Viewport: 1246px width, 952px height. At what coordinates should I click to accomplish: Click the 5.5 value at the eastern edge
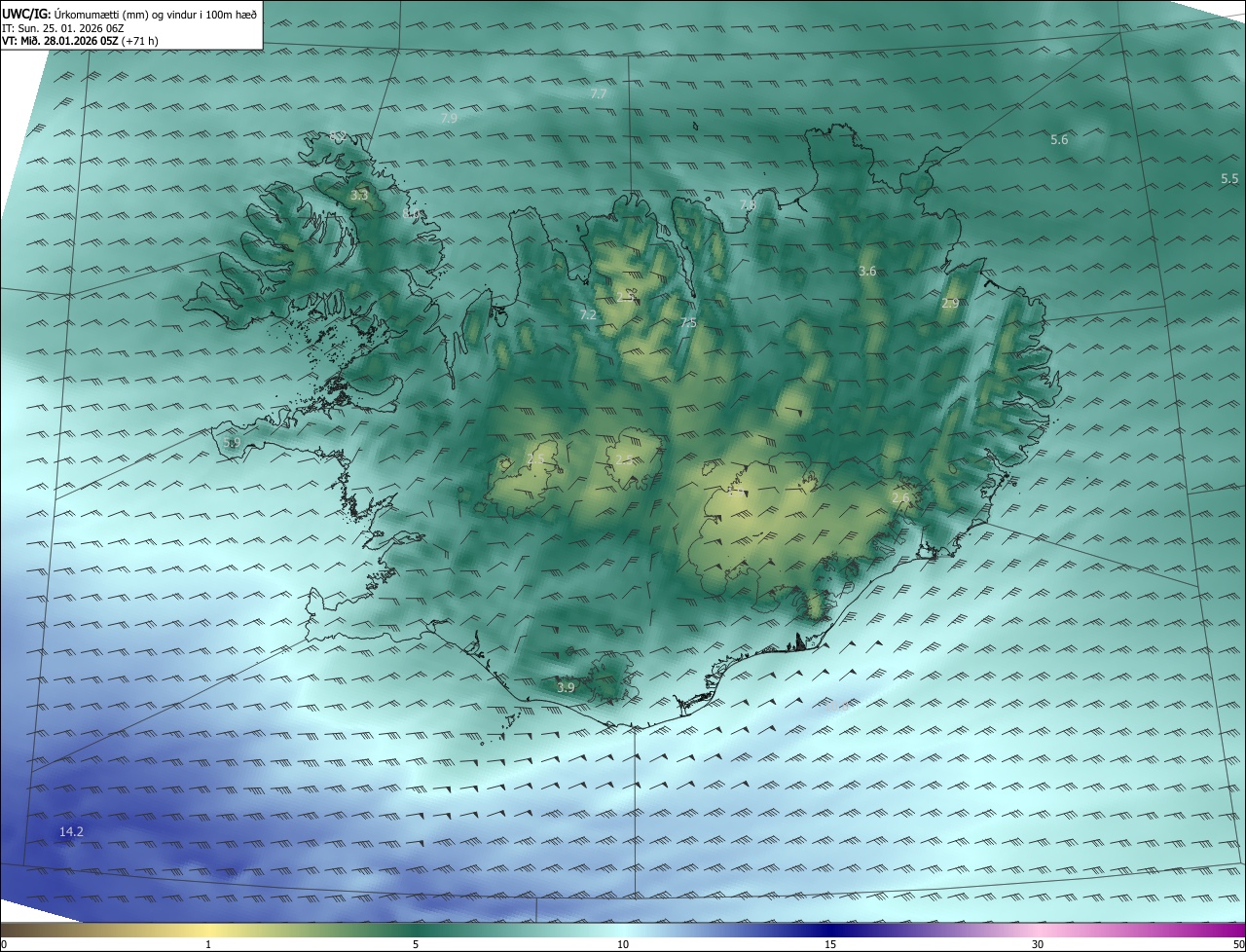click(x=1229, y=178)
